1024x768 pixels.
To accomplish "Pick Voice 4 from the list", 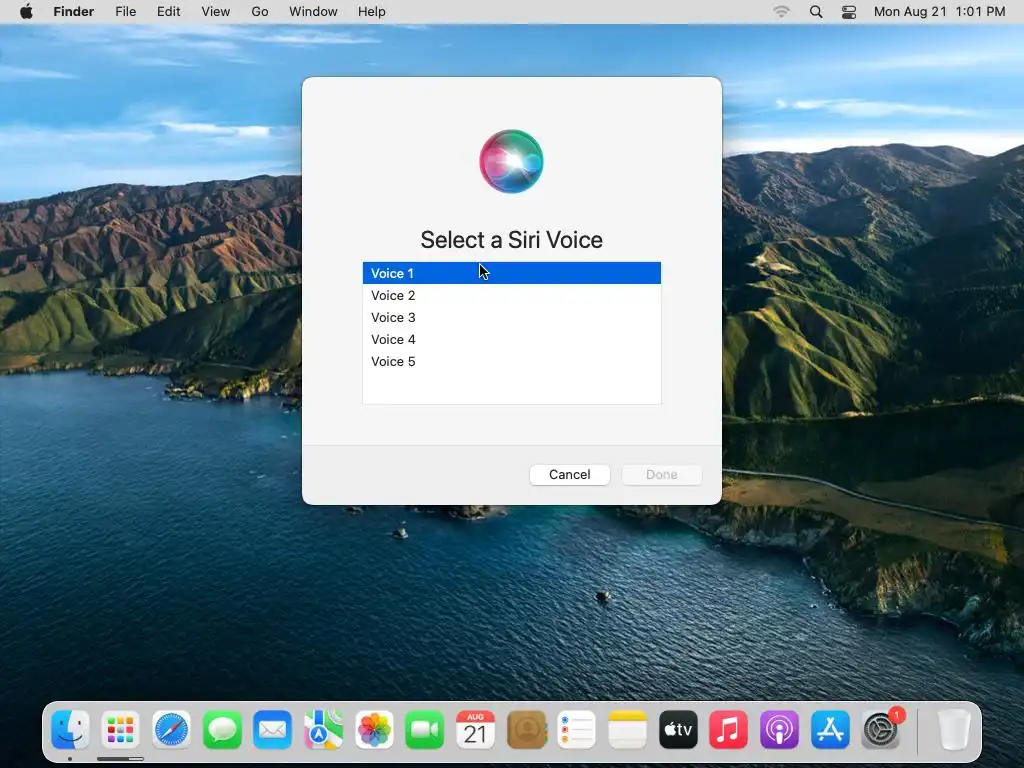I will [x=511, y=340].
